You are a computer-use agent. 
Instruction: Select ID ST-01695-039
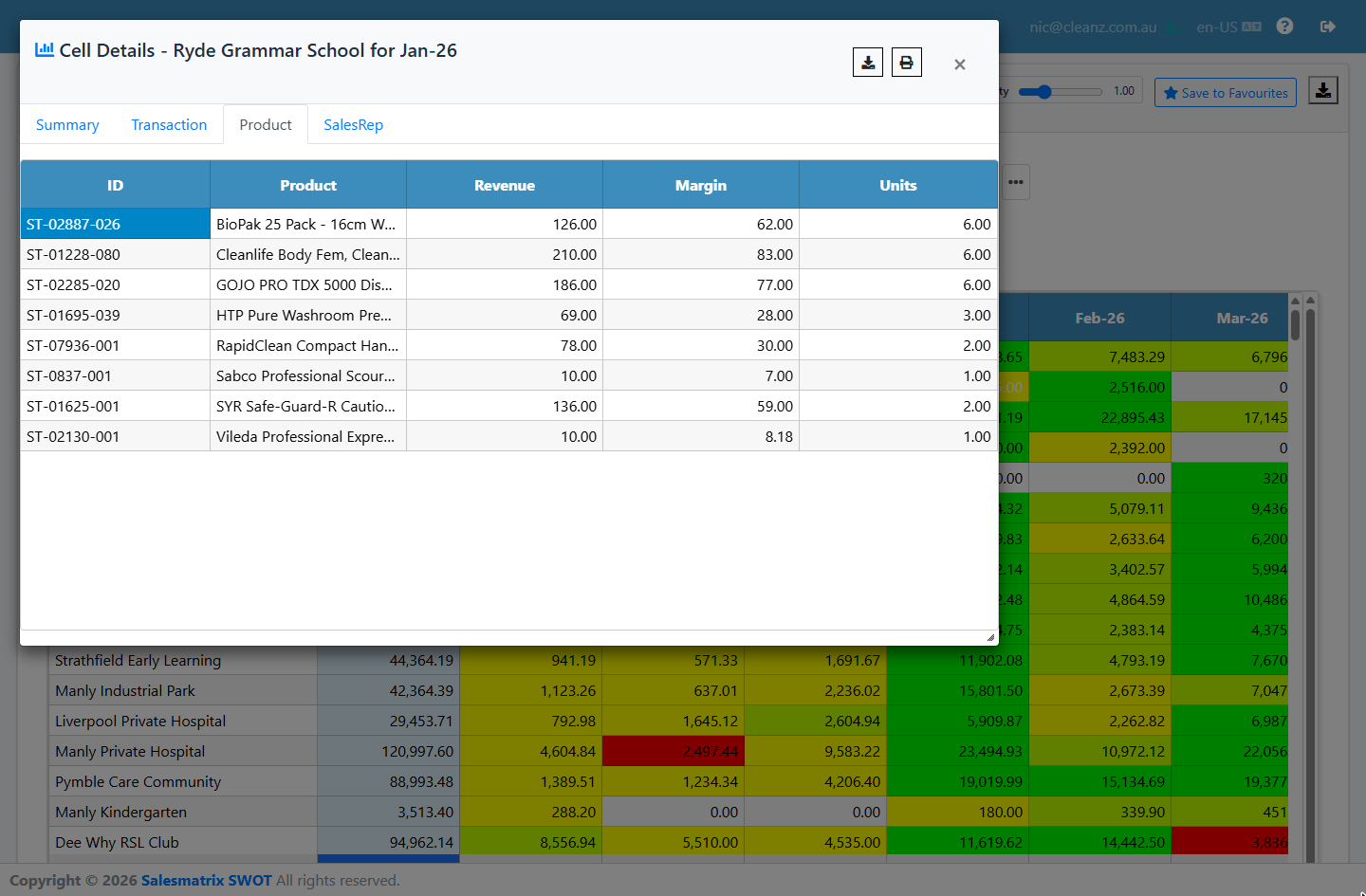click(115, 315)
